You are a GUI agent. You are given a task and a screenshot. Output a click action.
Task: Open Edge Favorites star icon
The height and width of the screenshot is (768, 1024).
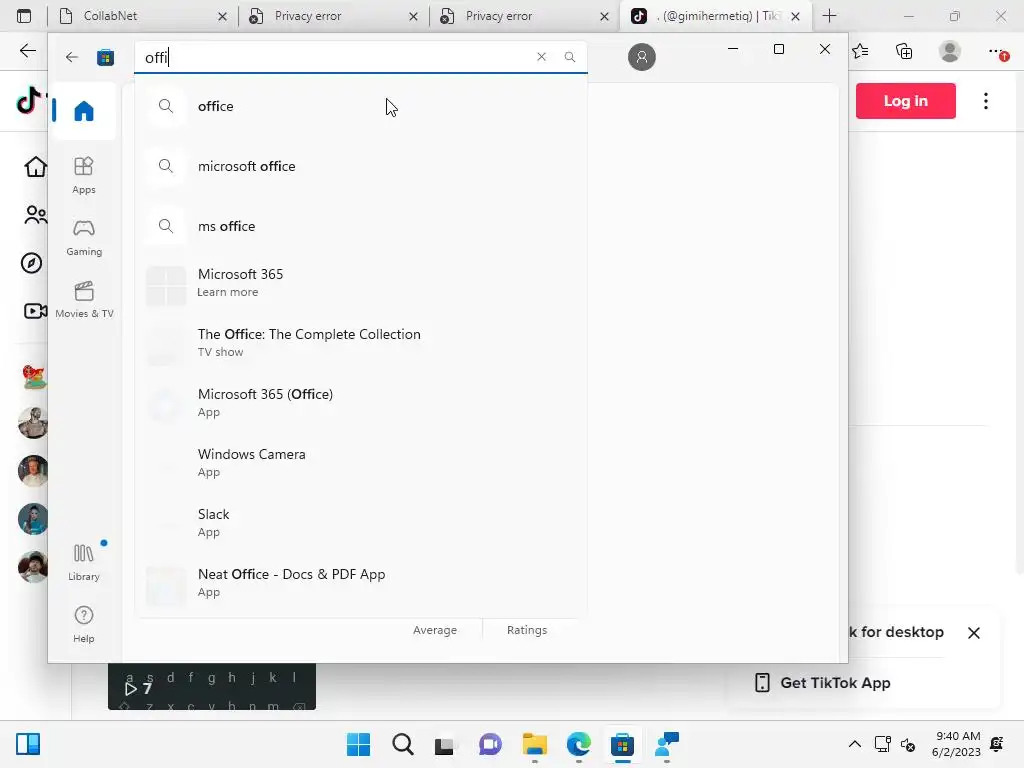coord(860,51)
